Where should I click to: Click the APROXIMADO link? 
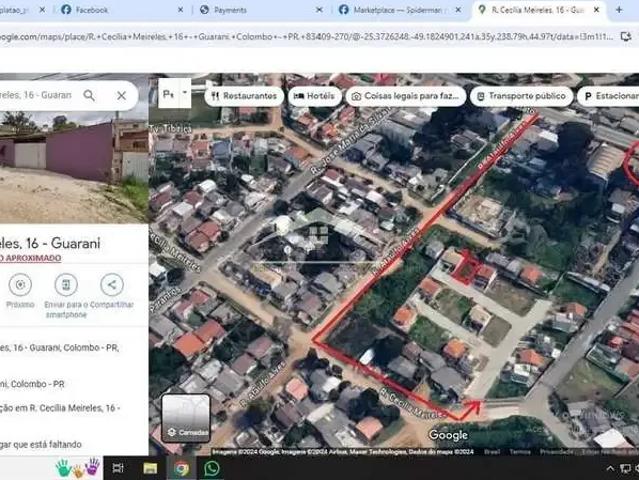tap(31, 258)
